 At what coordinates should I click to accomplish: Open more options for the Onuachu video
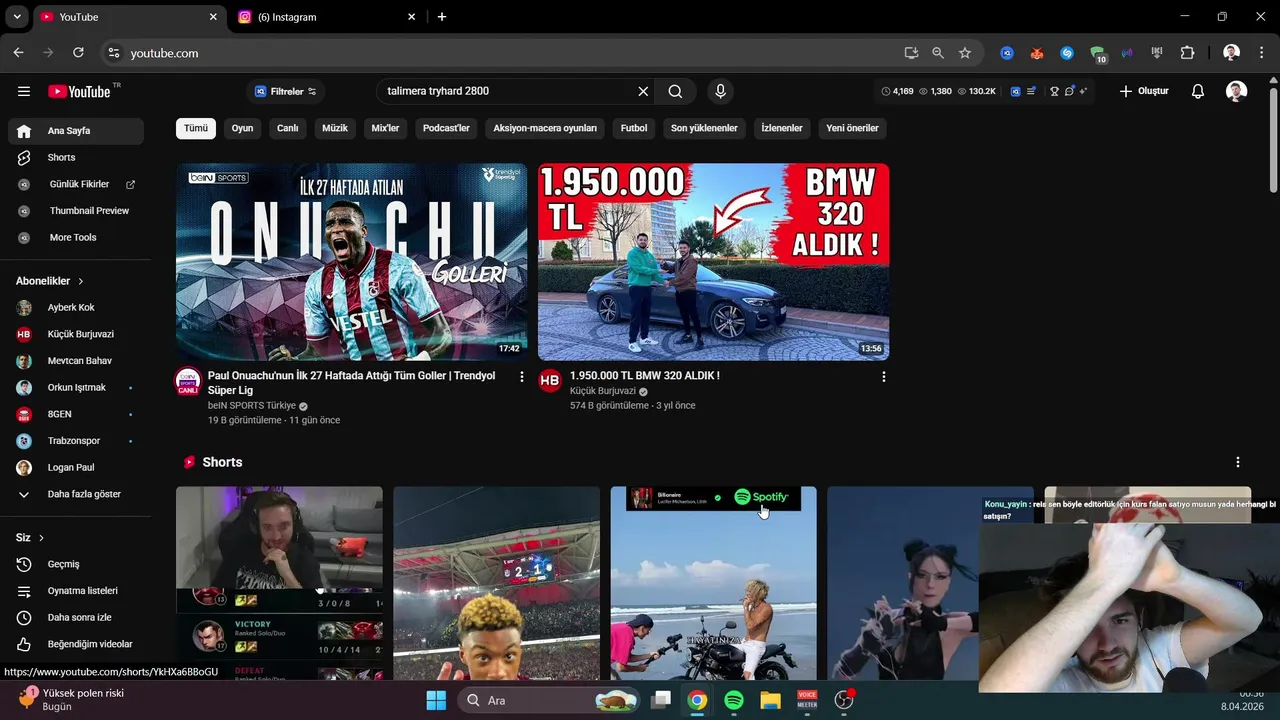tap(521, 377)
